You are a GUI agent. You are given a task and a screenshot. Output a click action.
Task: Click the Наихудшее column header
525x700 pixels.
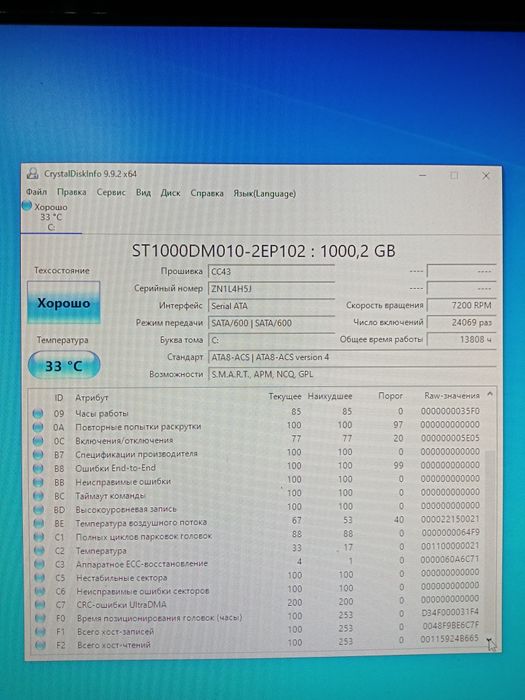(x=330, y=396)
